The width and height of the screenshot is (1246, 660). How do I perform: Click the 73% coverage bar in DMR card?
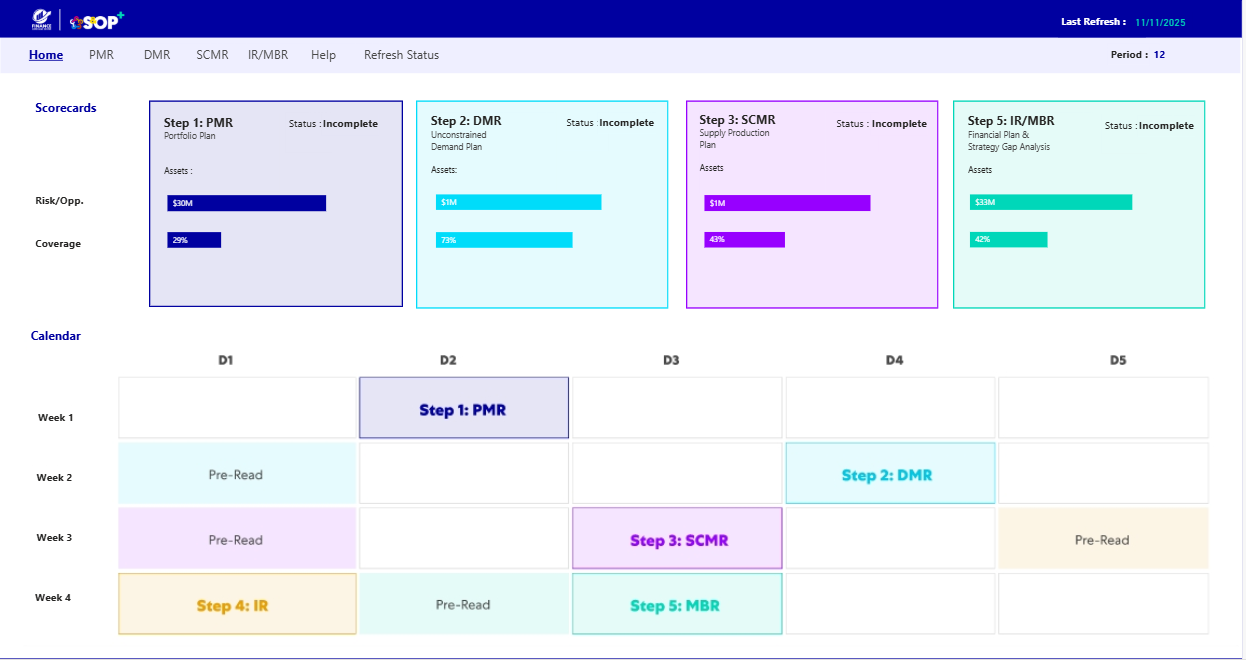tap(504, 240)
